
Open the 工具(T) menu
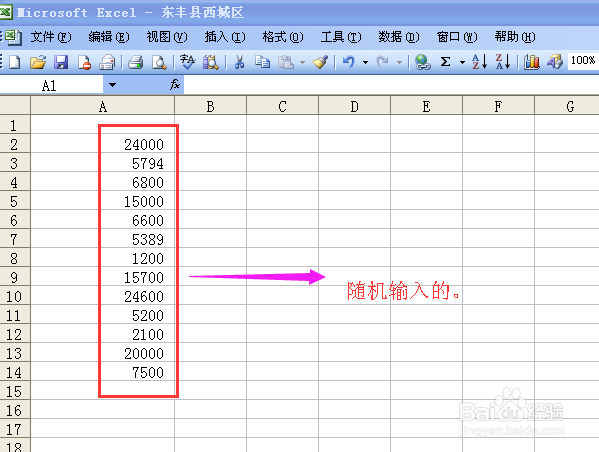(x=341, y=37)
